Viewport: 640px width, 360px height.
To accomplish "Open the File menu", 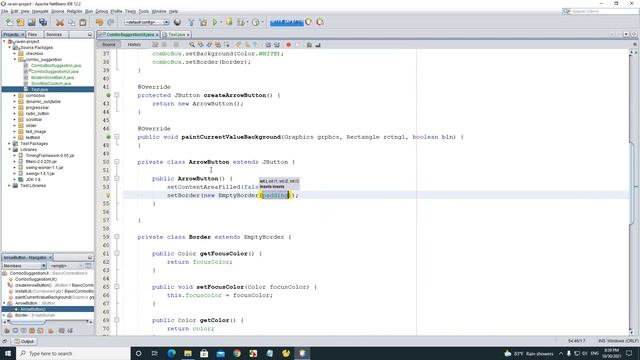I will pos(4,11).
